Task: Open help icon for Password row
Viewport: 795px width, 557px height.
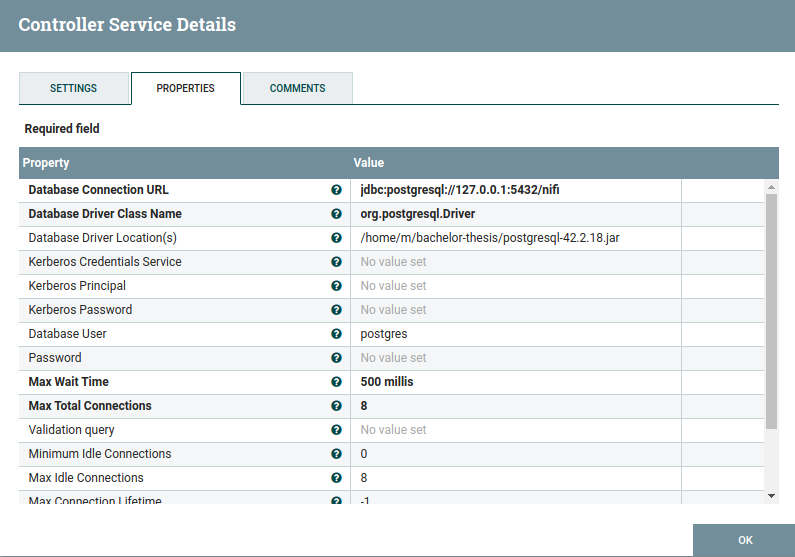Action: point(336,358)
